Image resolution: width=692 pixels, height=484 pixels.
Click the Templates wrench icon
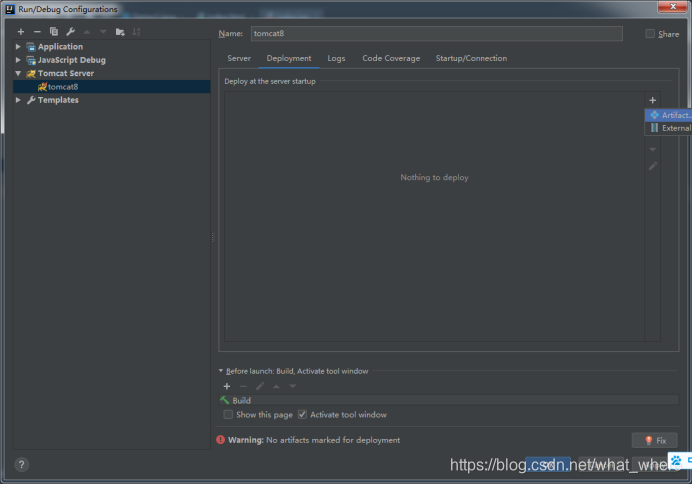31,100
